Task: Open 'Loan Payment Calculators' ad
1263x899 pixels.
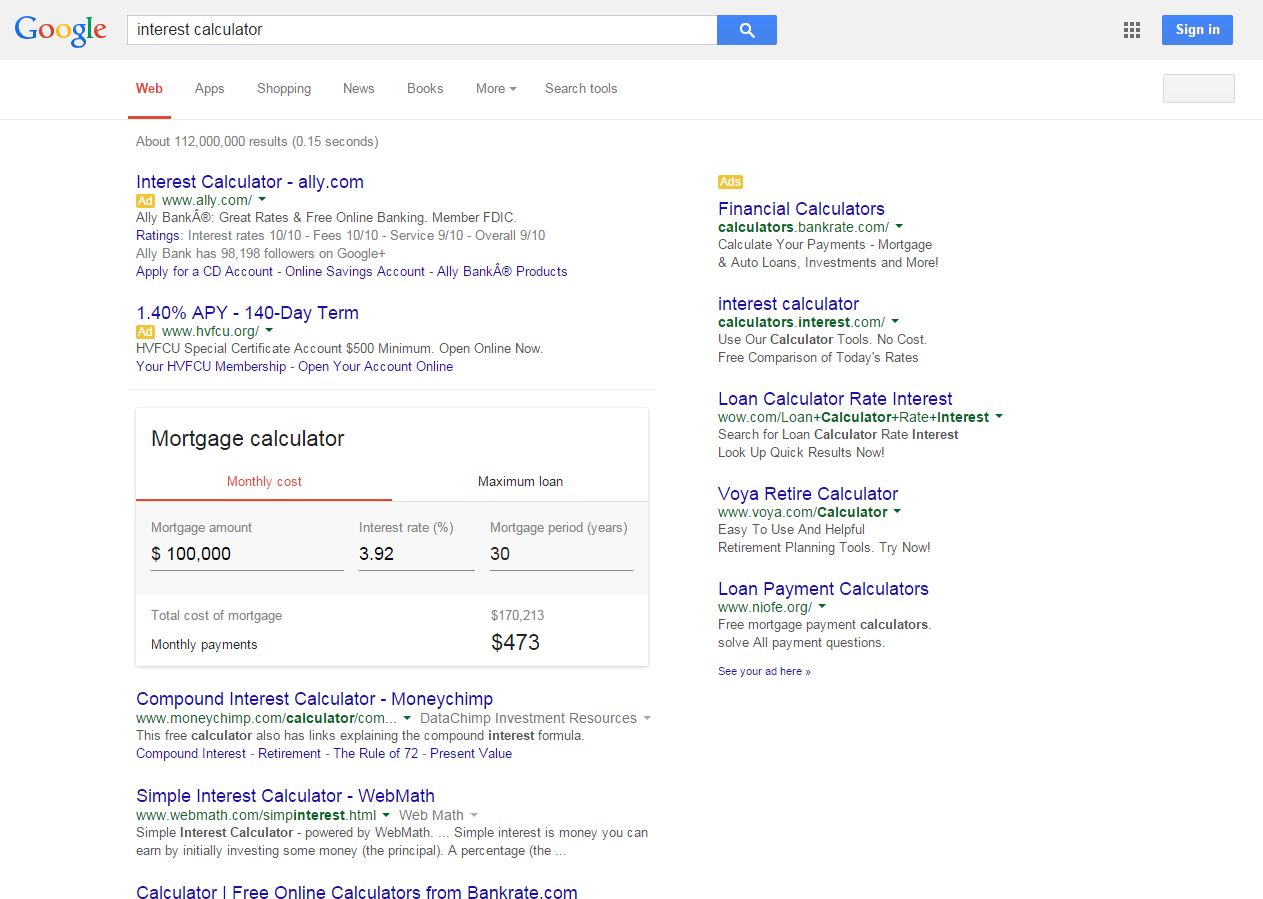Action: click(x=823, y=589)
